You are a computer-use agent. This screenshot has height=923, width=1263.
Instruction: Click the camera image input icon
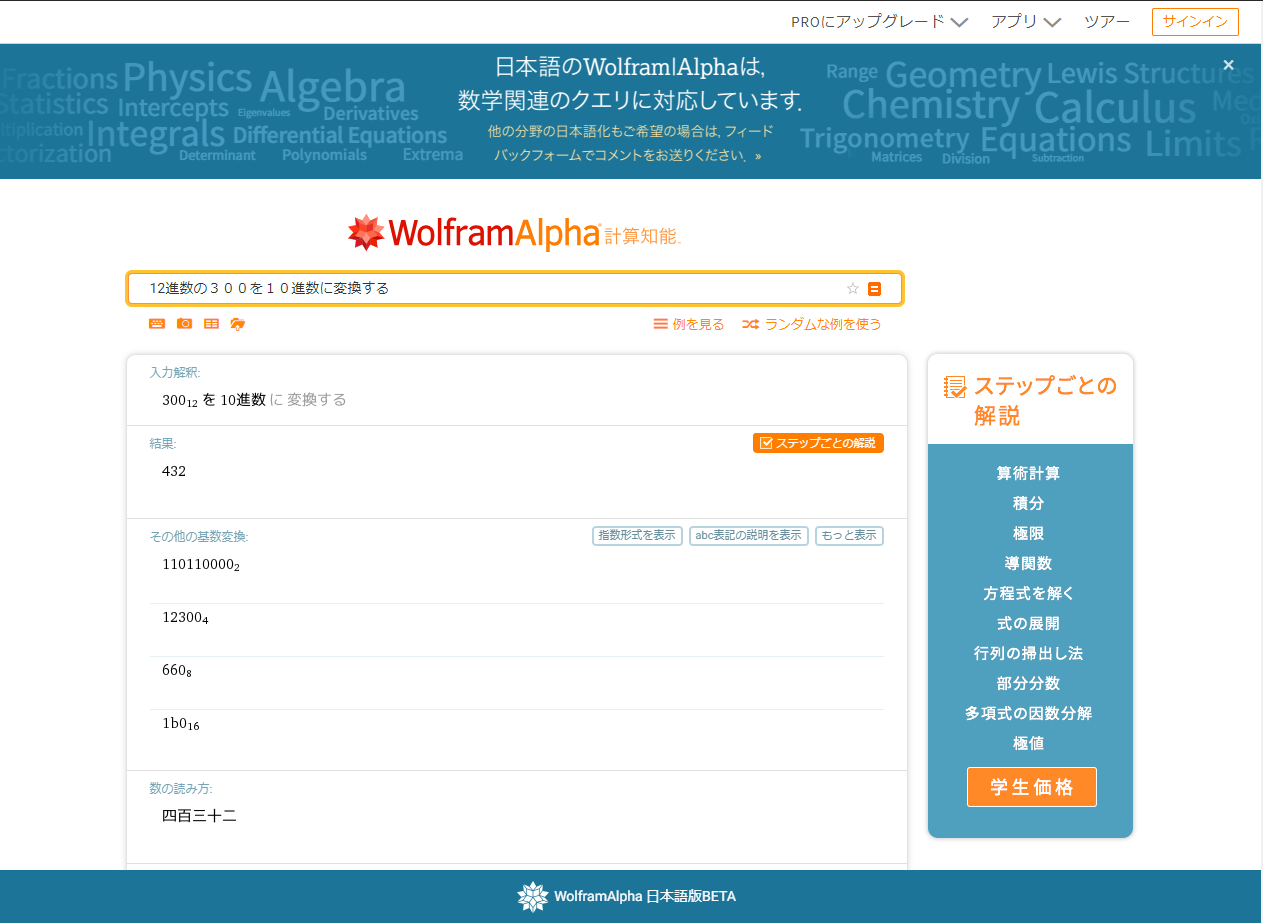tap(184, 324)
